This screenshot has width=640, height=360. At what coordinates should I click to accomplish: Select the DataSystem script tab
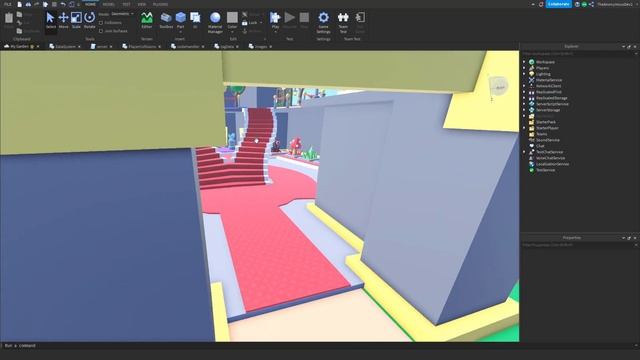pyautogui.click(x=65, y=47)
